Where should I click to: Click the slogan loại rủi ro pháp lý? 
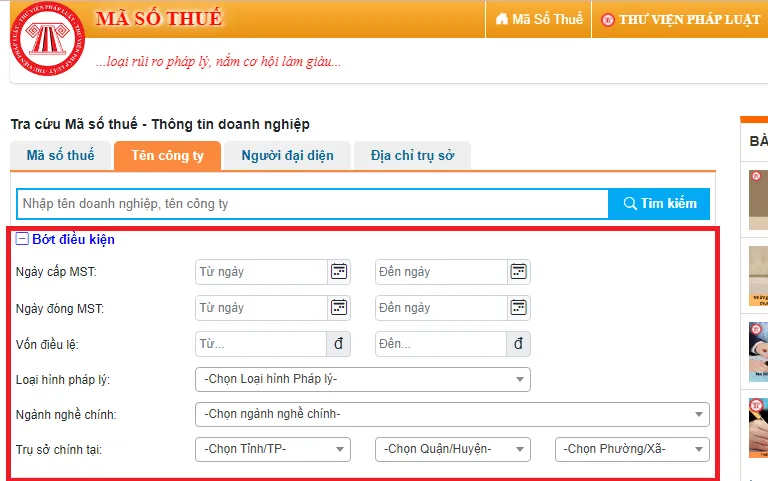tap(218, 62)
